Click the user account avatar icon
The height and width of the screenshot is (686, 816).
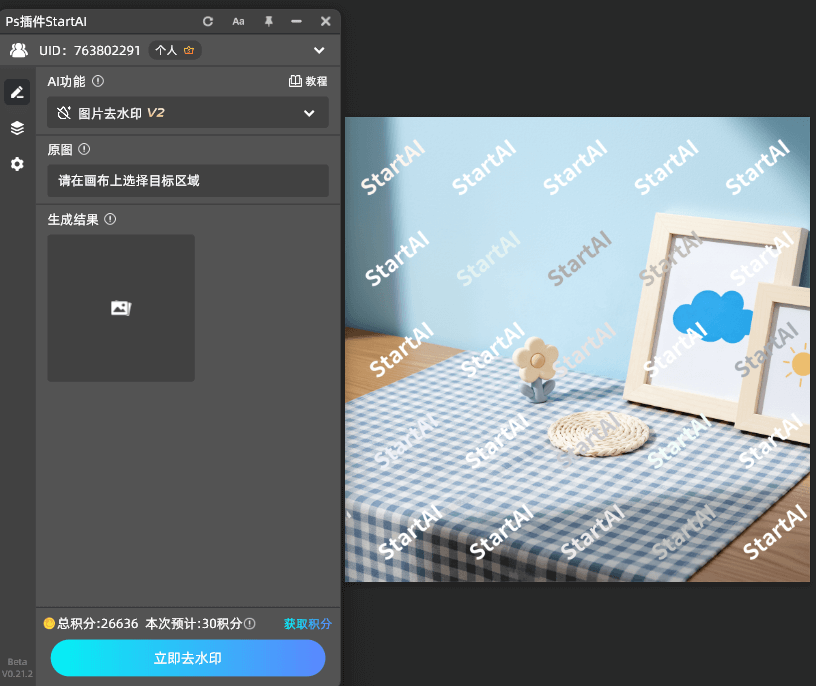[x=19, y=50]
